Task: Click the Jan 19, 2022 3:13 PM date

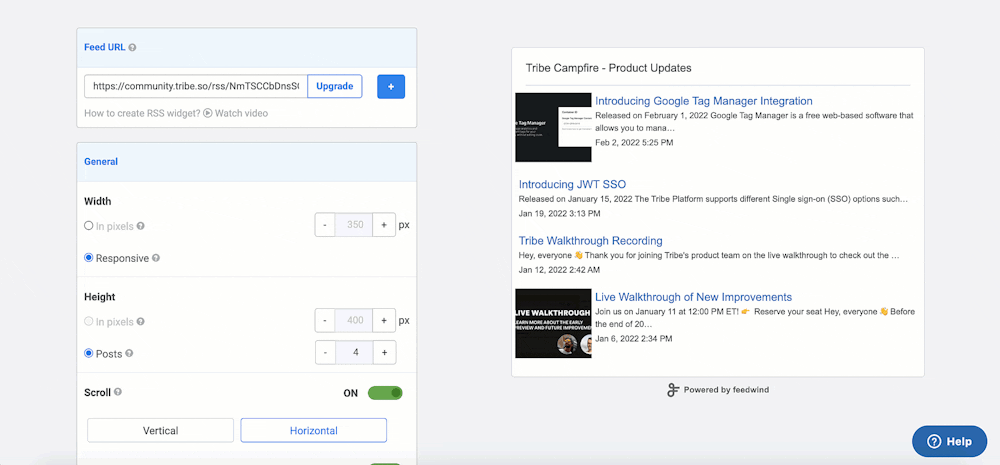Action: 559,214
